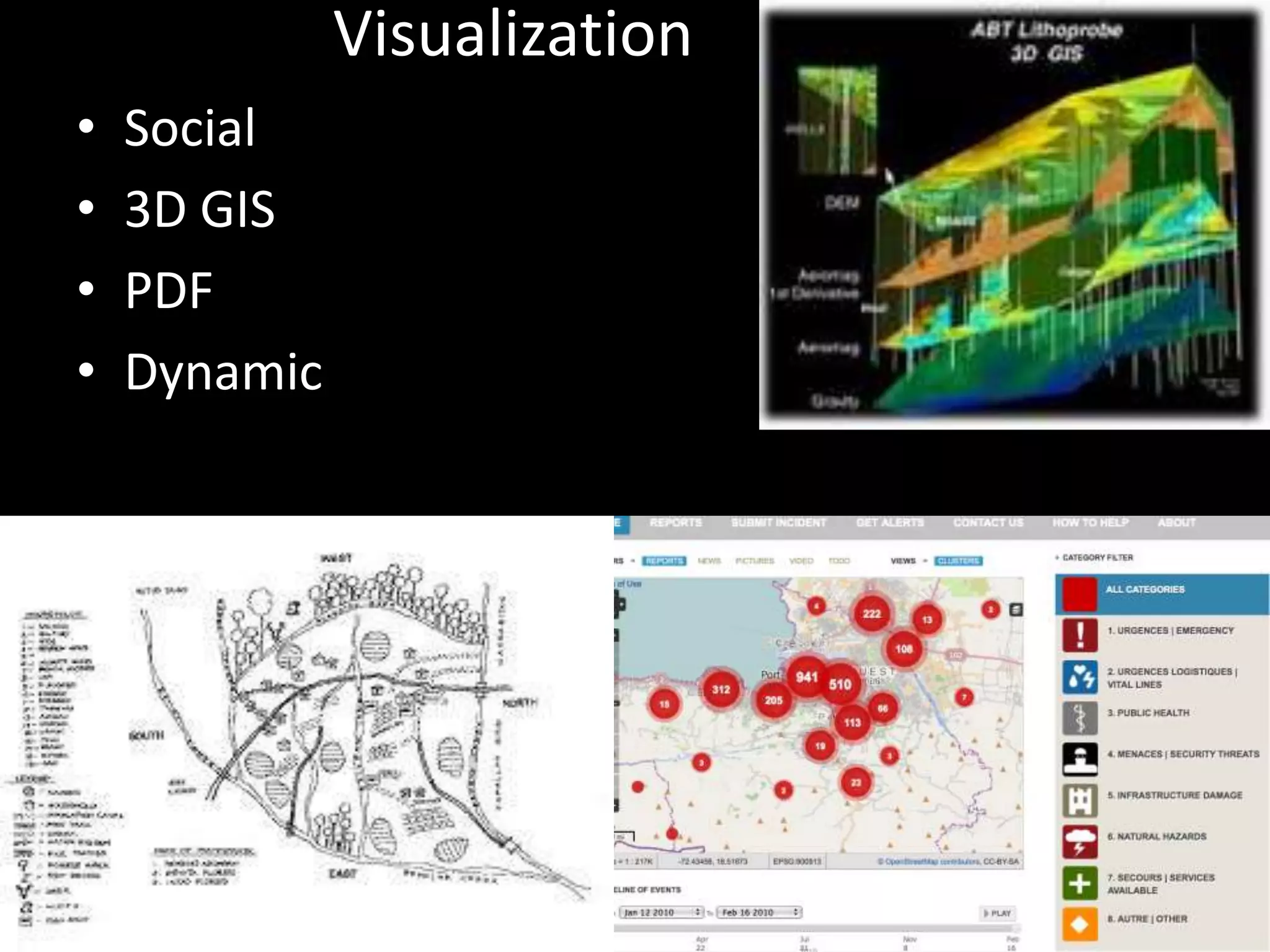Click the 941 cluster marker
The width and height of the screenshot is (1270, 952).
807,677
